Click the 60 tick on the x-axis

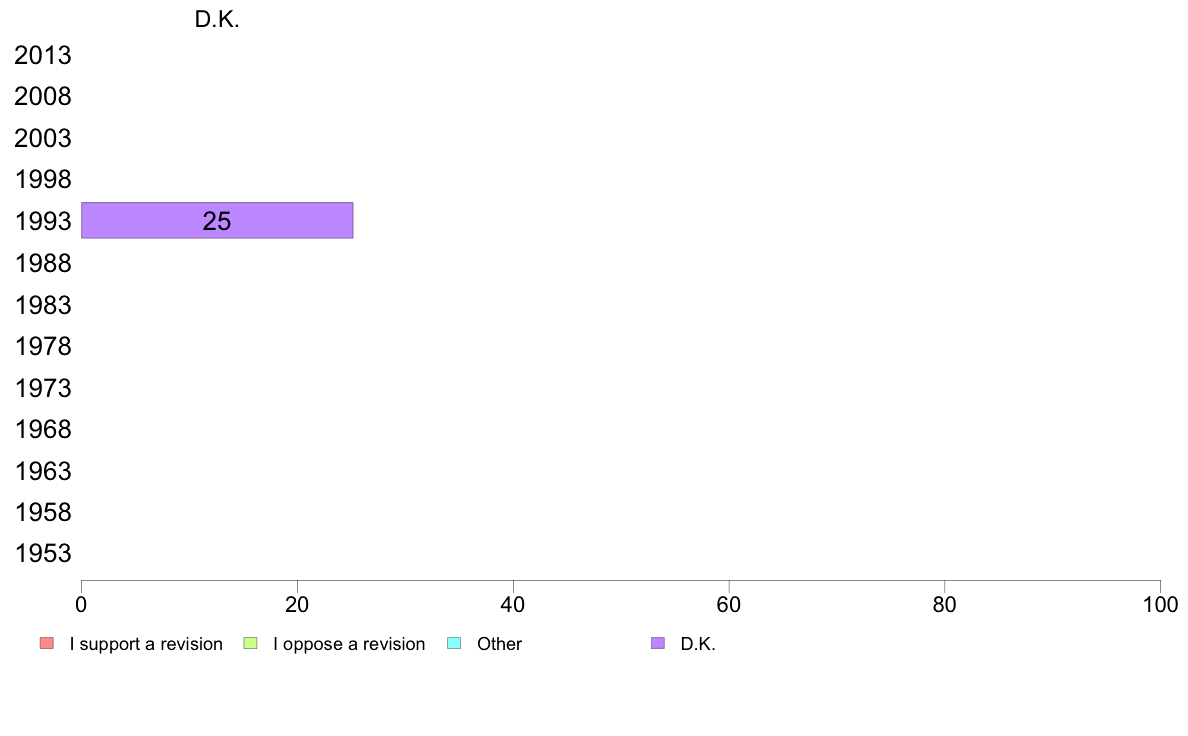click(x=729, y=604)
